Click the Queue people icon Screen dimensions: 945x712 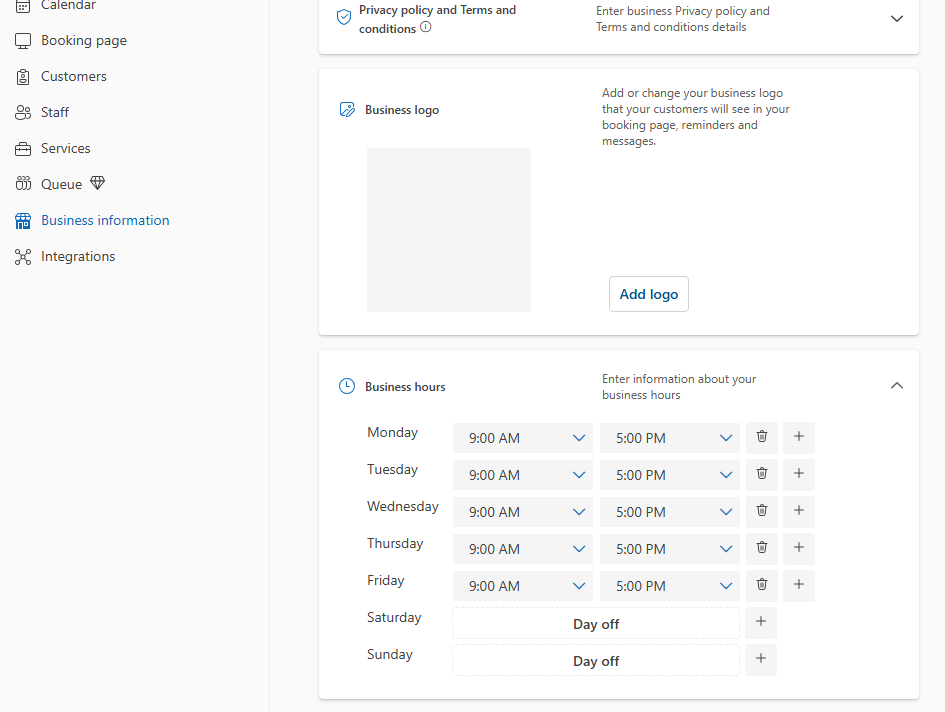tap(23, 183)
